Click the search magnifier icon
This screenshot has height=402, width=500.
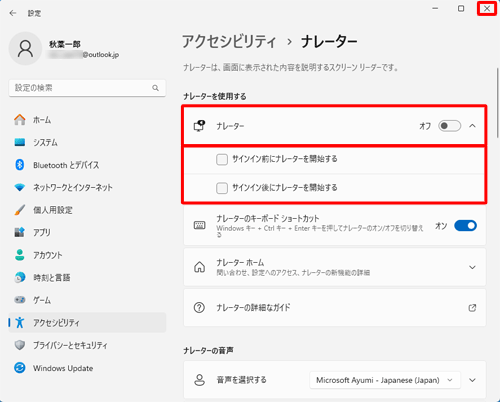(155, 88)
